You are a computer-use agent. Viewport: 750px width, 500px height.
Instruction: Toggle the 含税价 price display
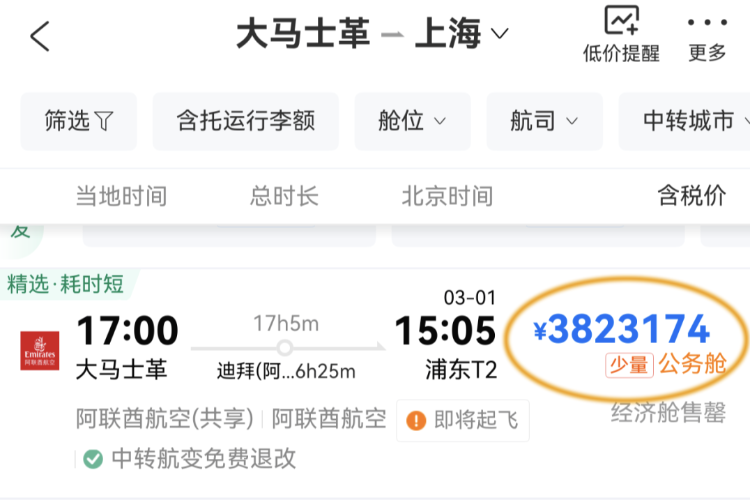click(692, 196)
